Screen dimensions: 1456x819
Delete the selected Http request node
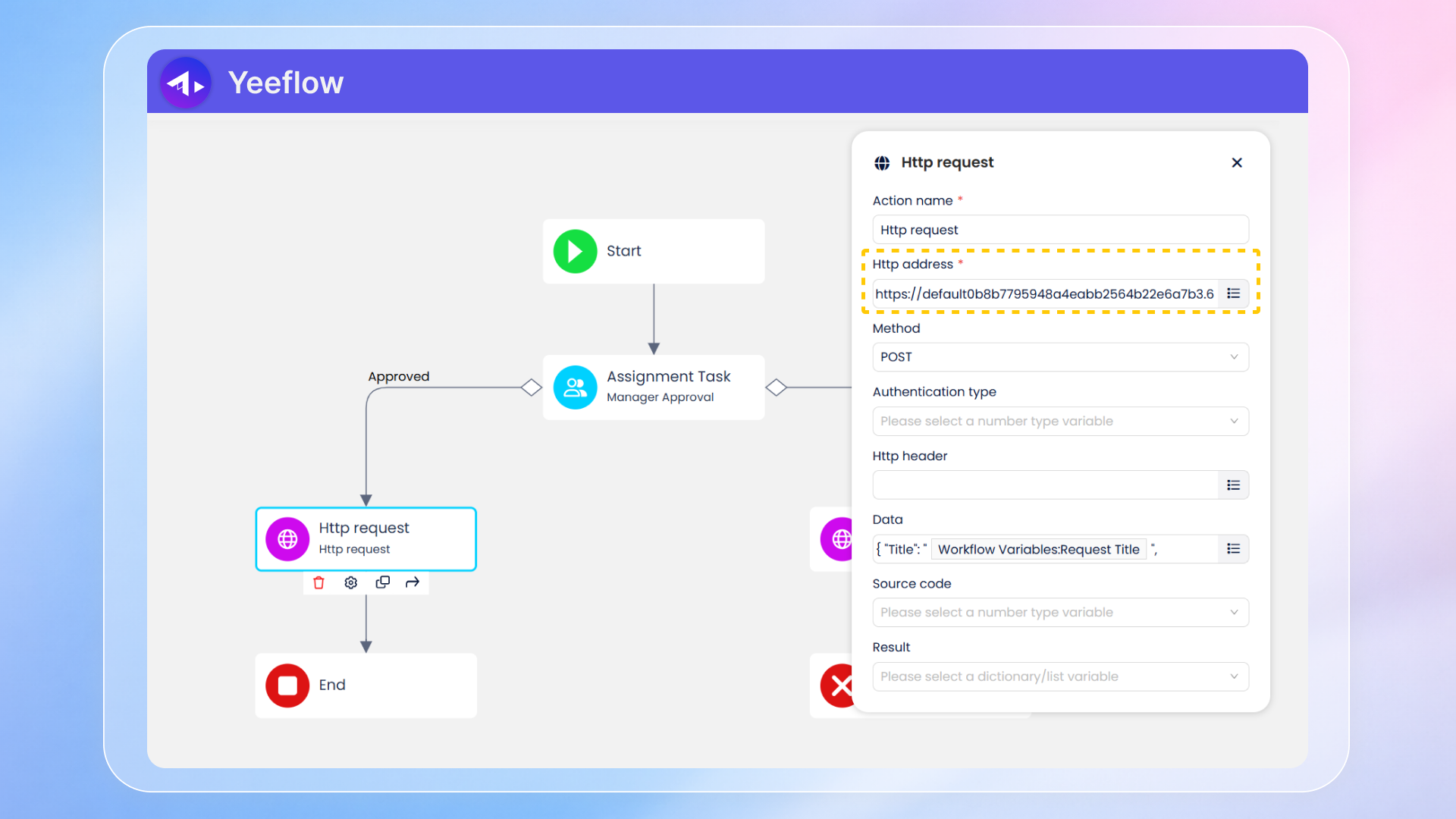[x=318, y=582]
